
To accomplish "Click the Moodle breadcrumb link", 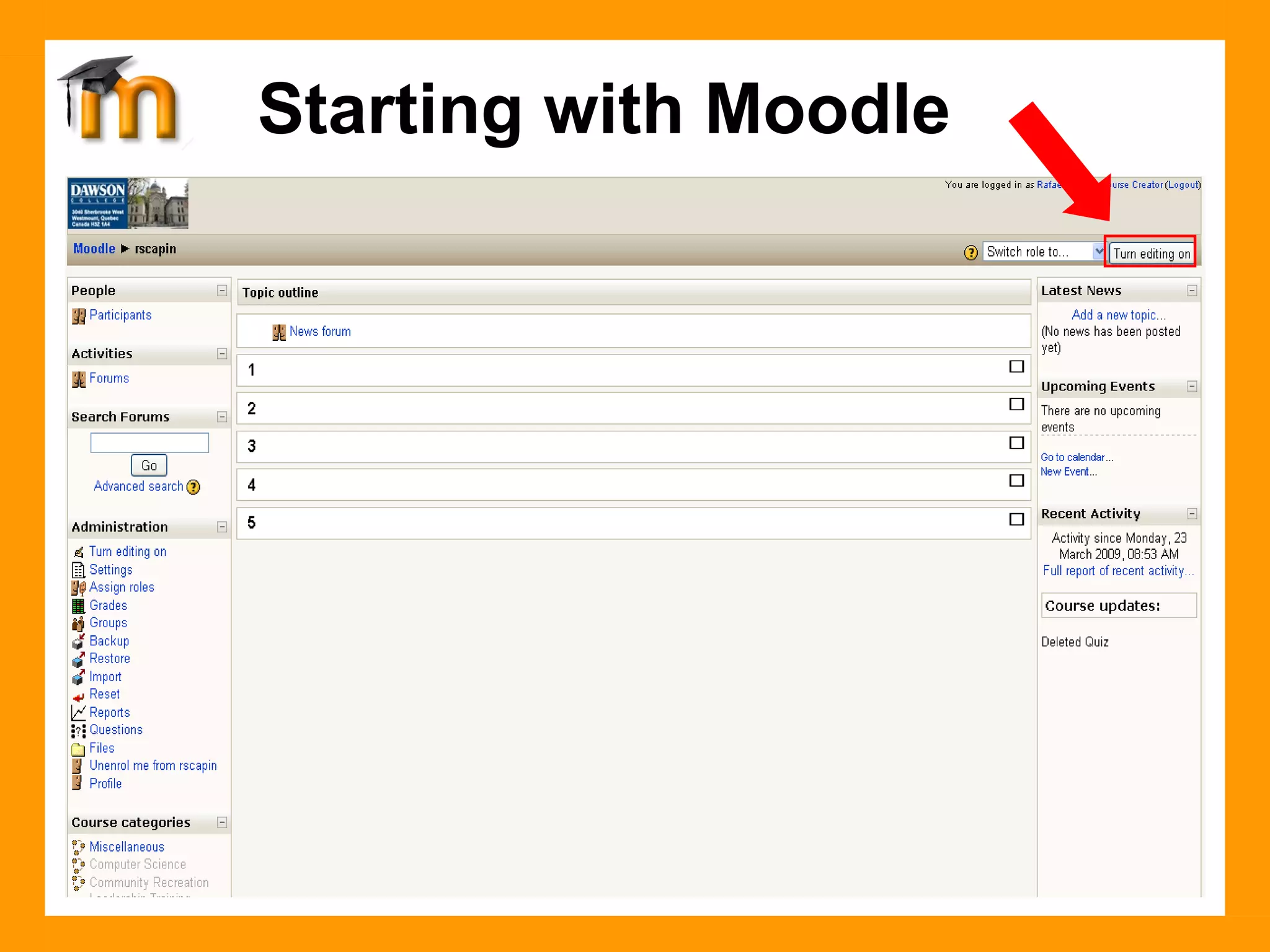I will [x=94, y=249].
